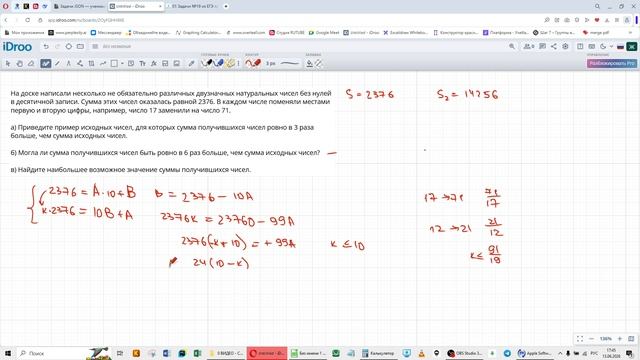
Task: Open Windows Start menu
Action: 7,353
